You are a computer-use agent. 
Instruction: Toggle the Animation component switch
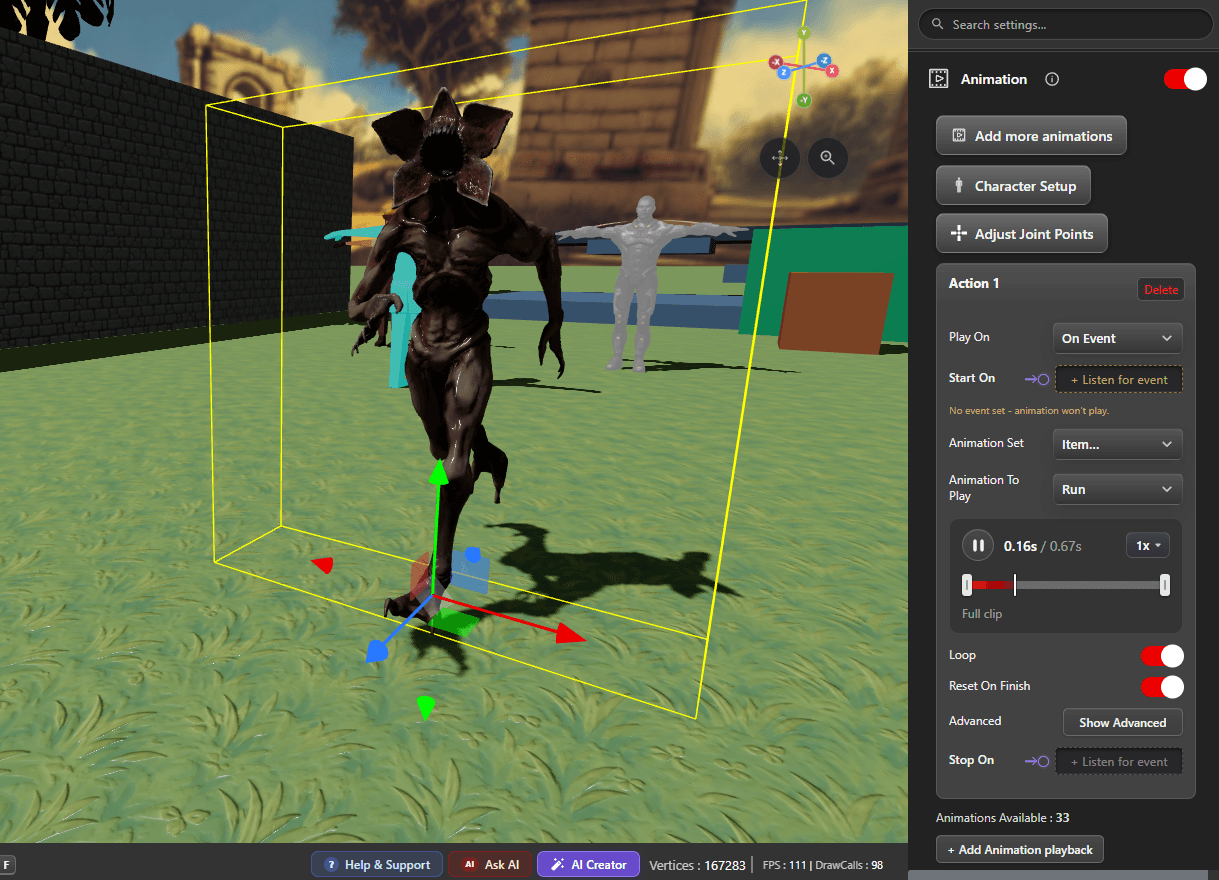pyautogui.click(x=1185, y=79)
